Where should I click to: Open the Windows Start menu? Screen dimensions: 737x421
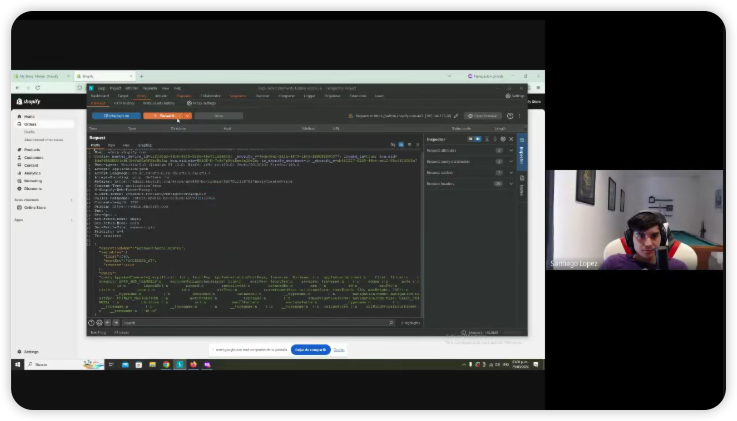click(18, 364)
